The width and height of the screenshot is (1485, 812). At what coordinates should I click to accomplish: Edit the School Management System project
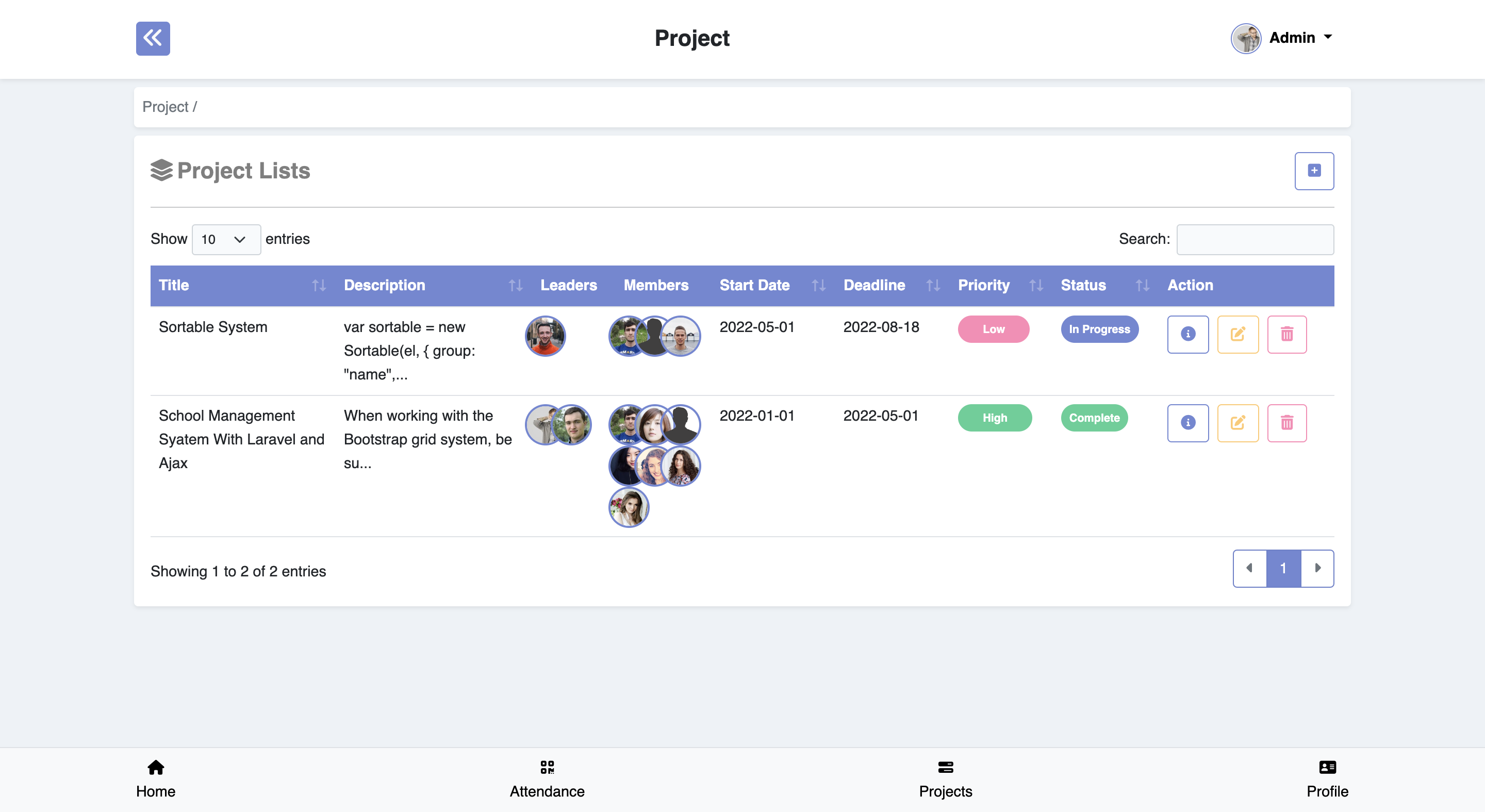click(1237, 422)
